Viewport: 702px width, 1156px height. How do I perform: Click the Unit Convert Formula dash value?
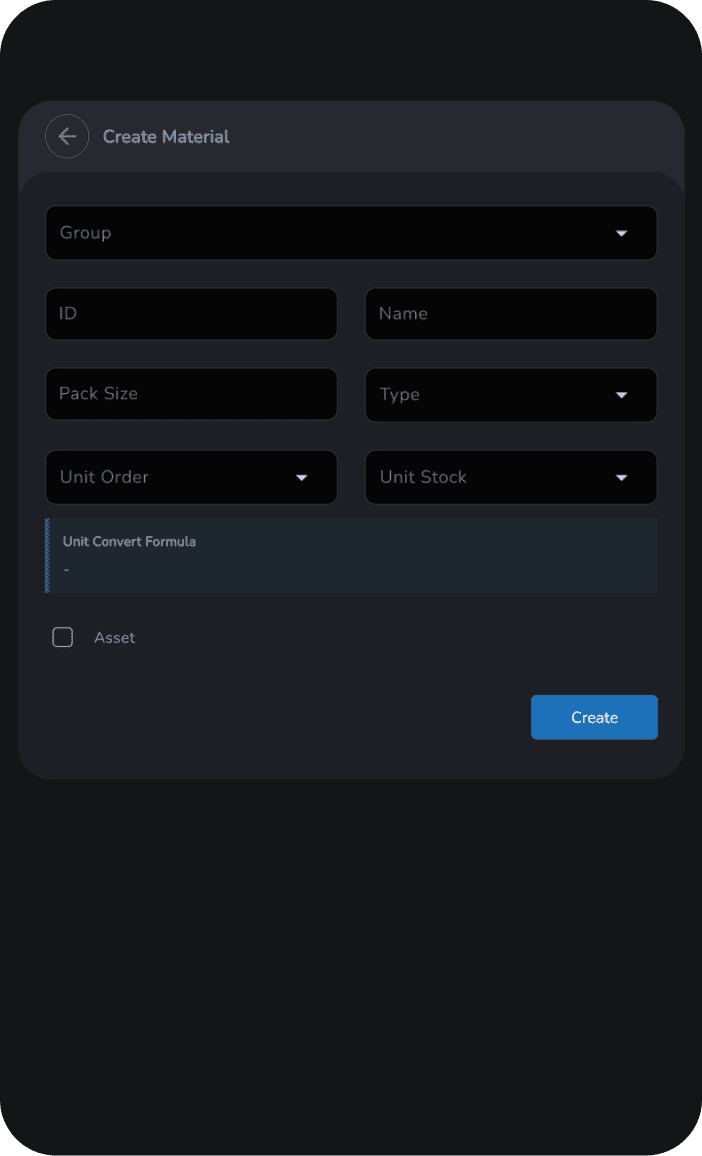click(x=66, y=570)
